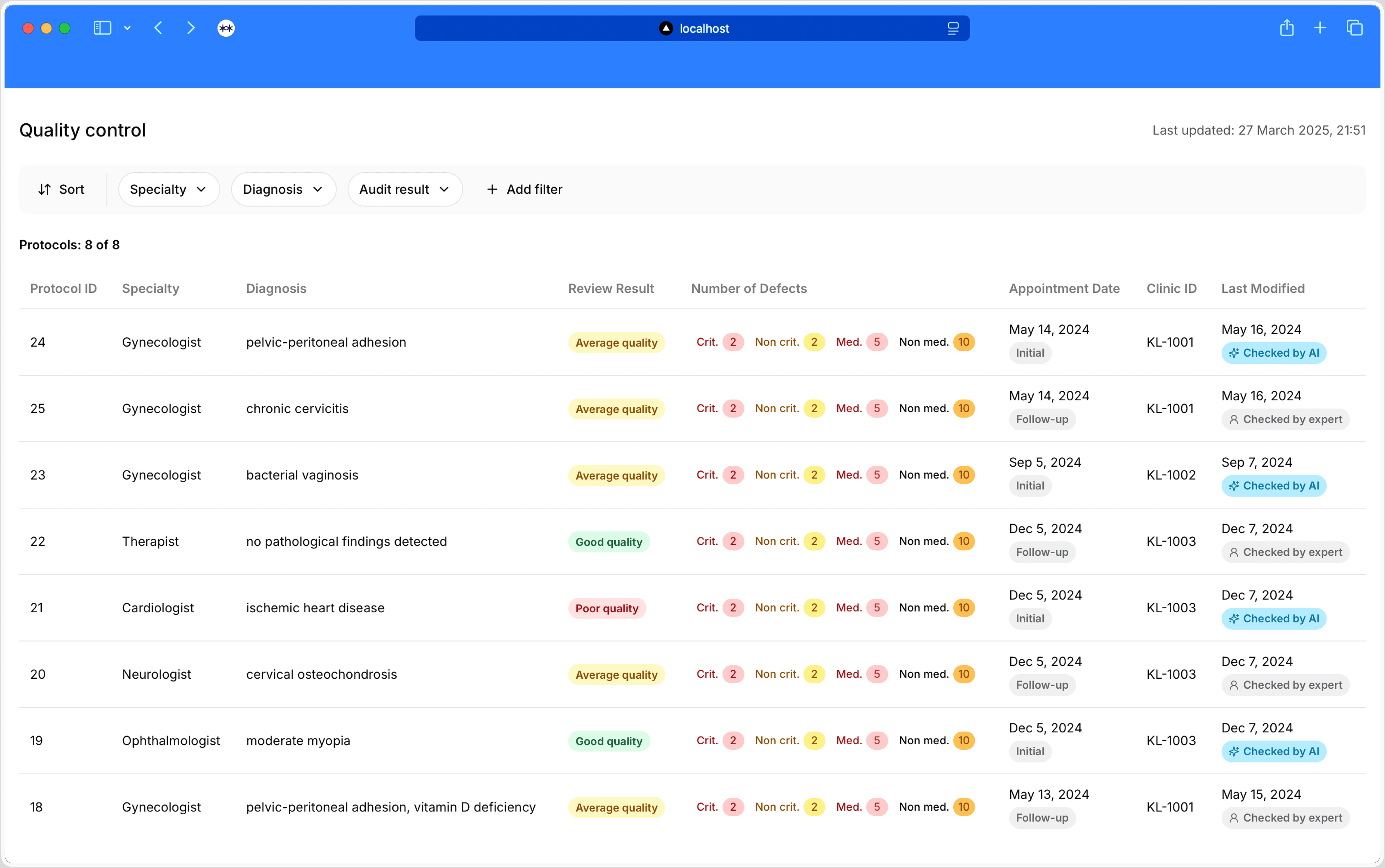This screenshot has width=1385, height=868.
Task: Click Checked by AI badge on protocol 24
Action: 1273,353
